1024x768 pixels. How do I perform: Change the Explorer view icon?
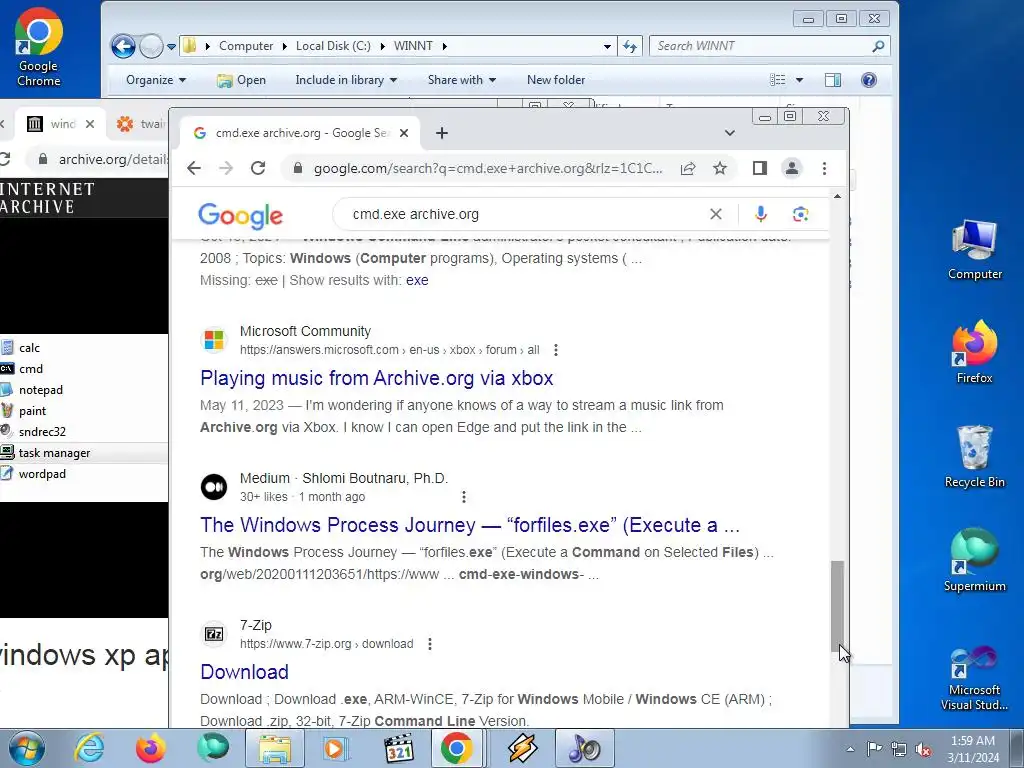(x=777, y=80)
